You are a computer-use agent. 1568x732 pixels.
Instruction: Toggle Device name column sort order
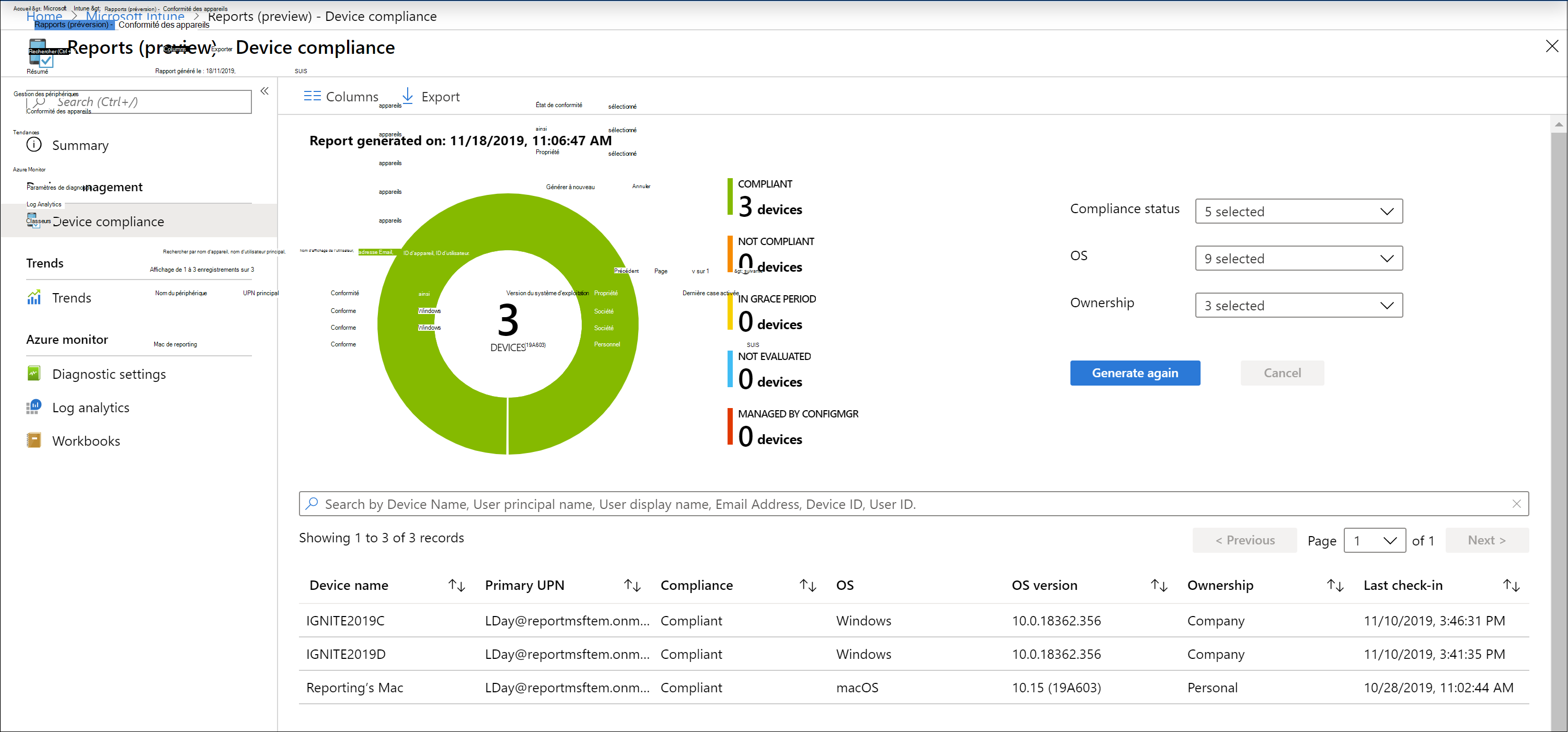(454, 585)
